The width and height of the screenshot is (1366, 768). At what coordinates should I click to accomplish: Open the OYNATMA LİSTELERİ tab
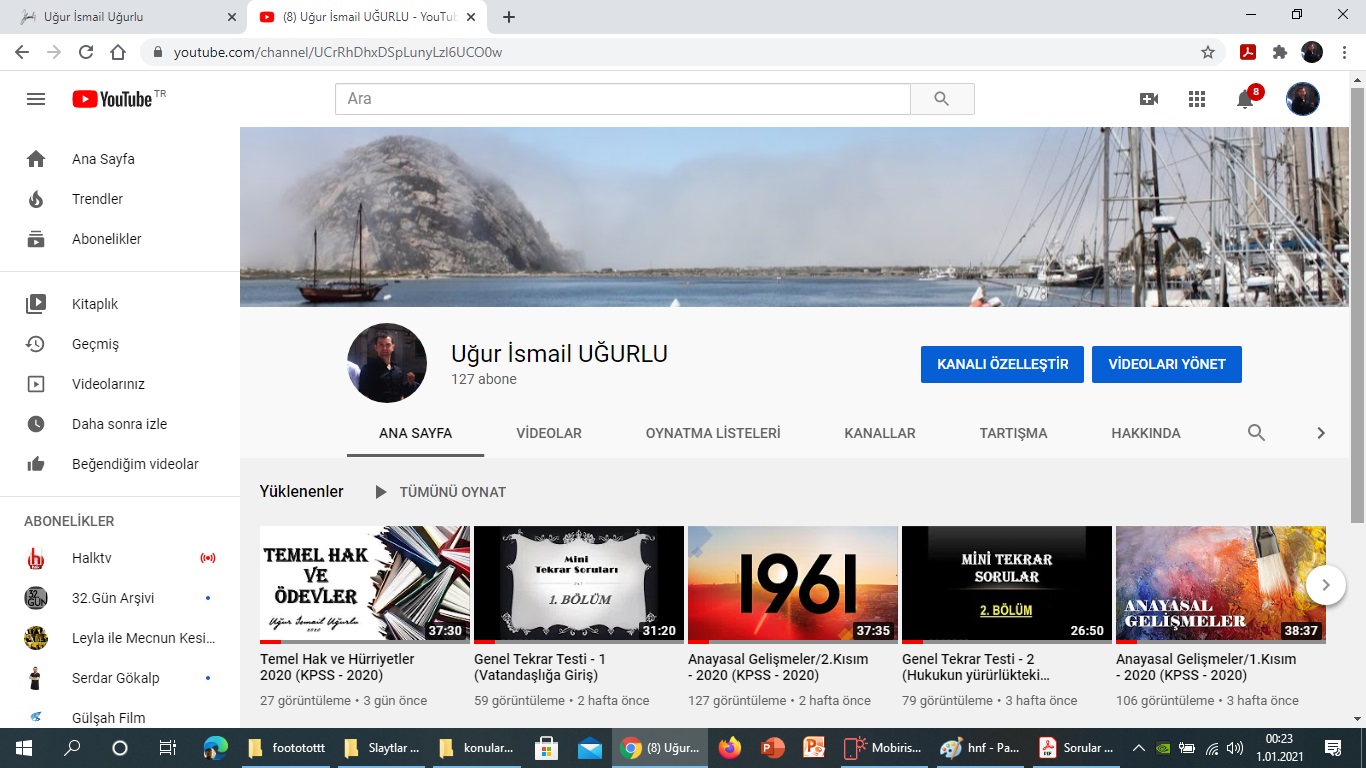coord(712,433)
